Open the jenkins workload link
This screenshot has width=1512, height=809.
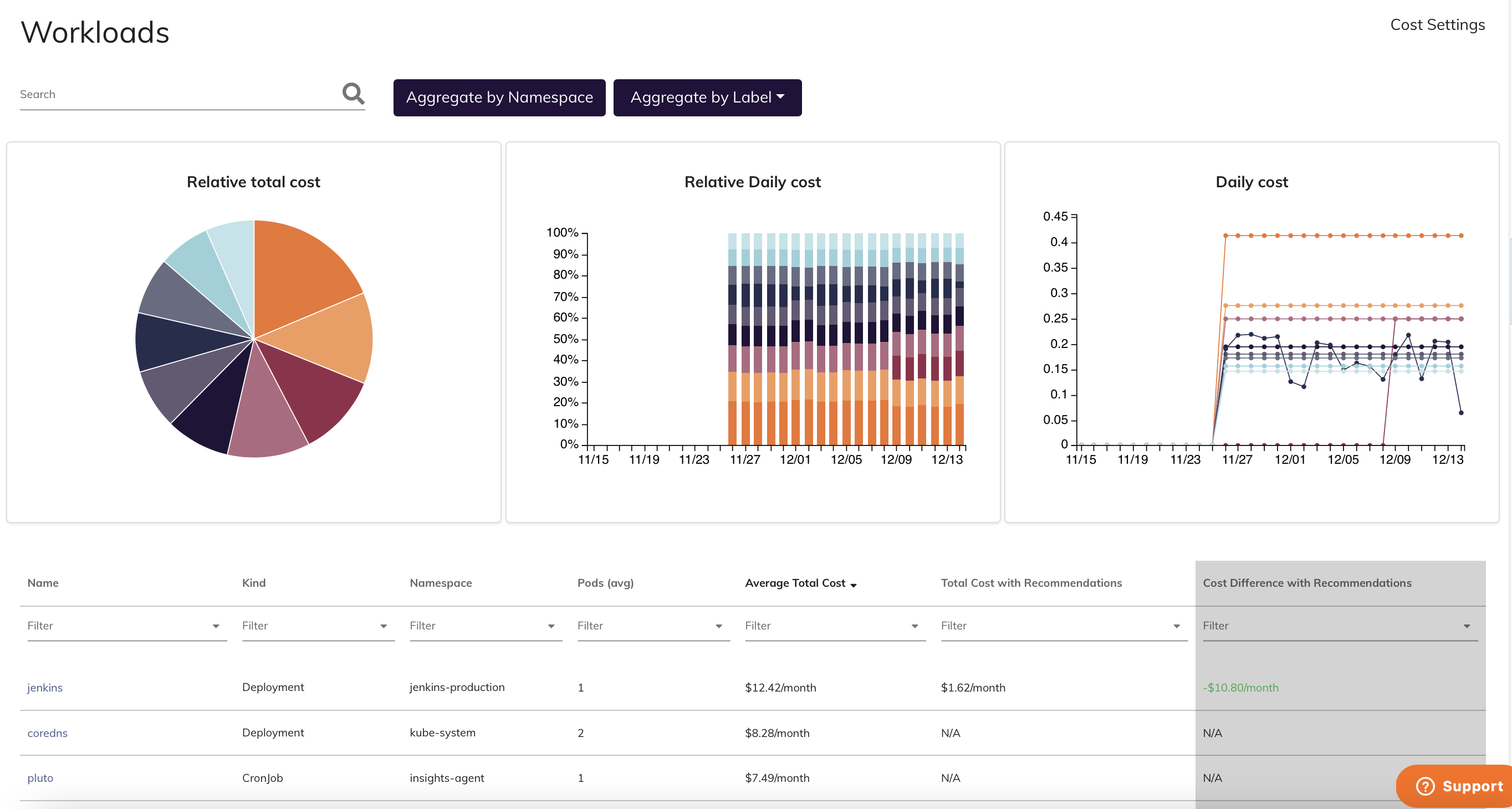tap(44, 687)
